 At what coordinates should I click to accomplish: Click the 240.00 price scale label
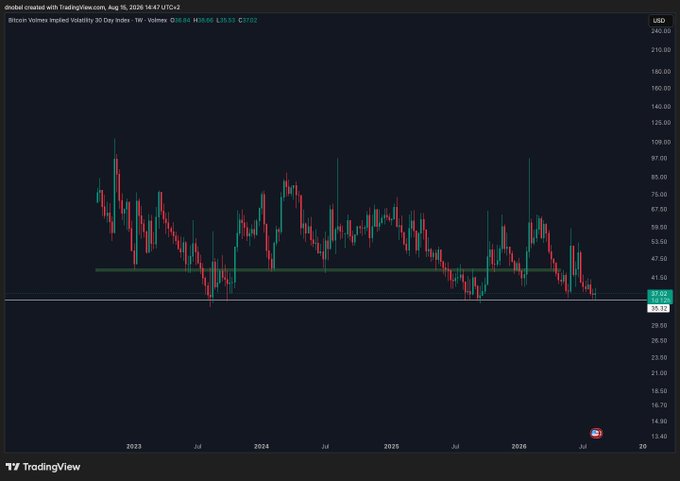(660, 31)
